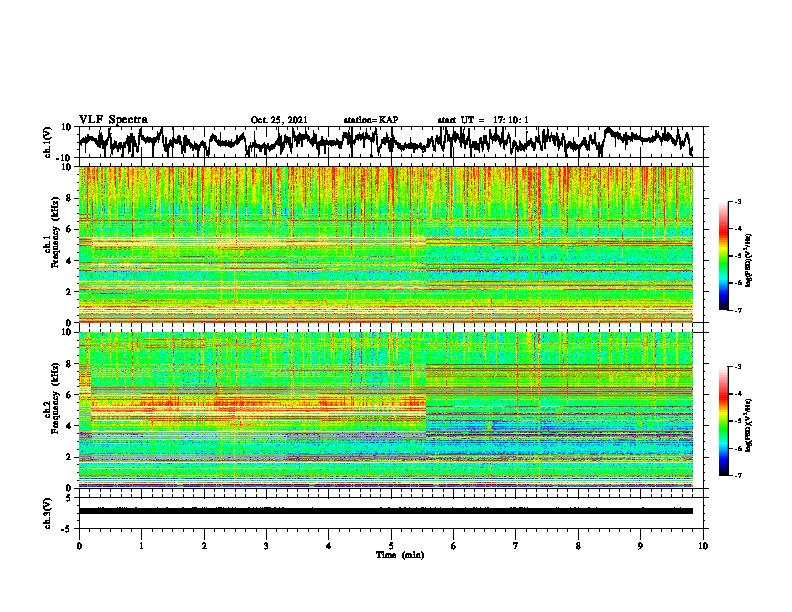
Task: Select the "Oct. 25, 2021" date label
Action: coord(279,120)
